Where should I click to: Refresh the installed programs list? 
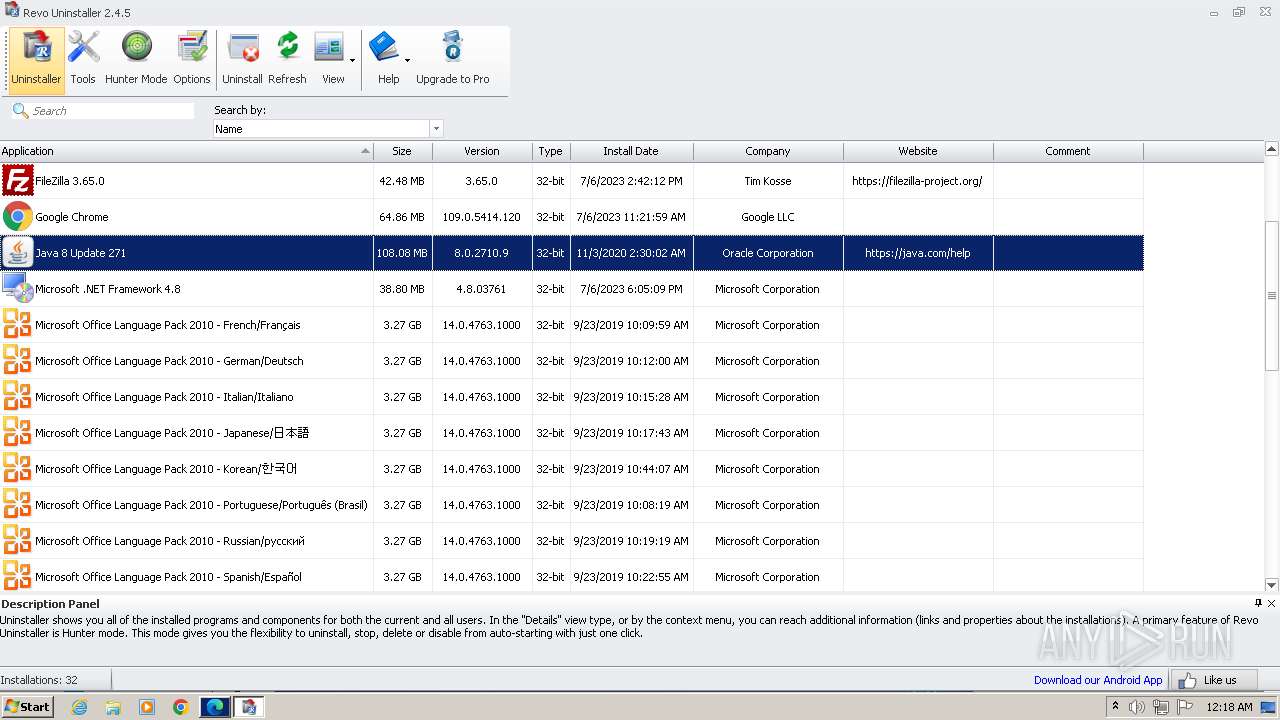[287, 59]
